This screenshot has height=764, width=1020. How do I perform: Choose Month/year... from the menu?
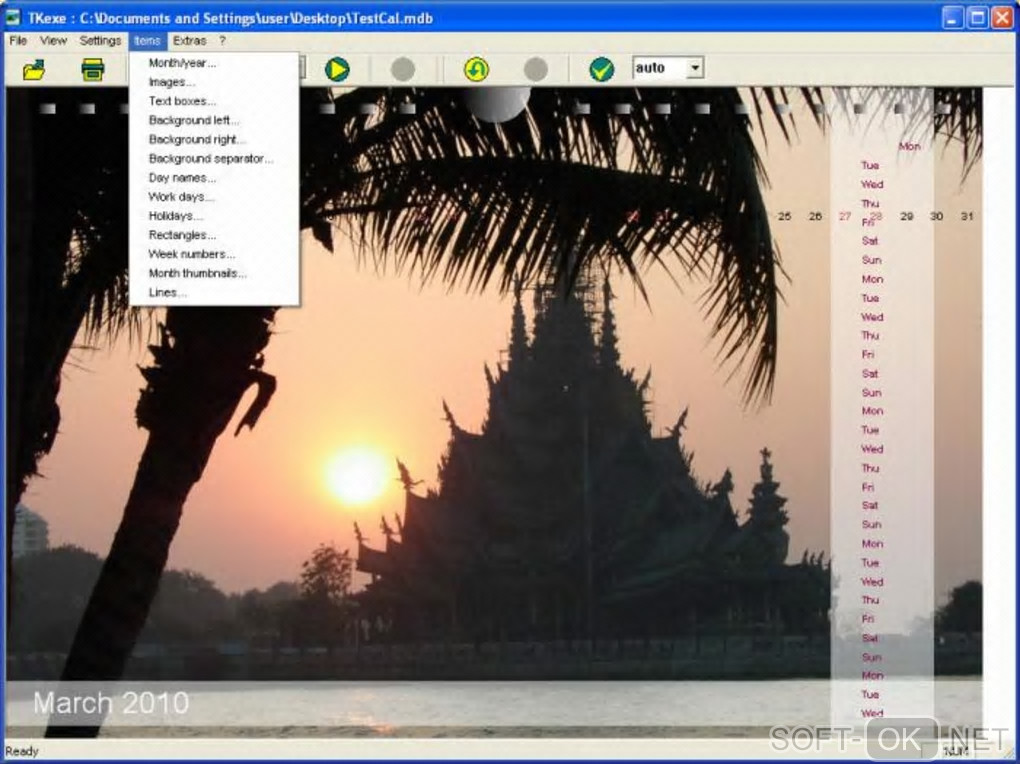[x=214, y=63]
